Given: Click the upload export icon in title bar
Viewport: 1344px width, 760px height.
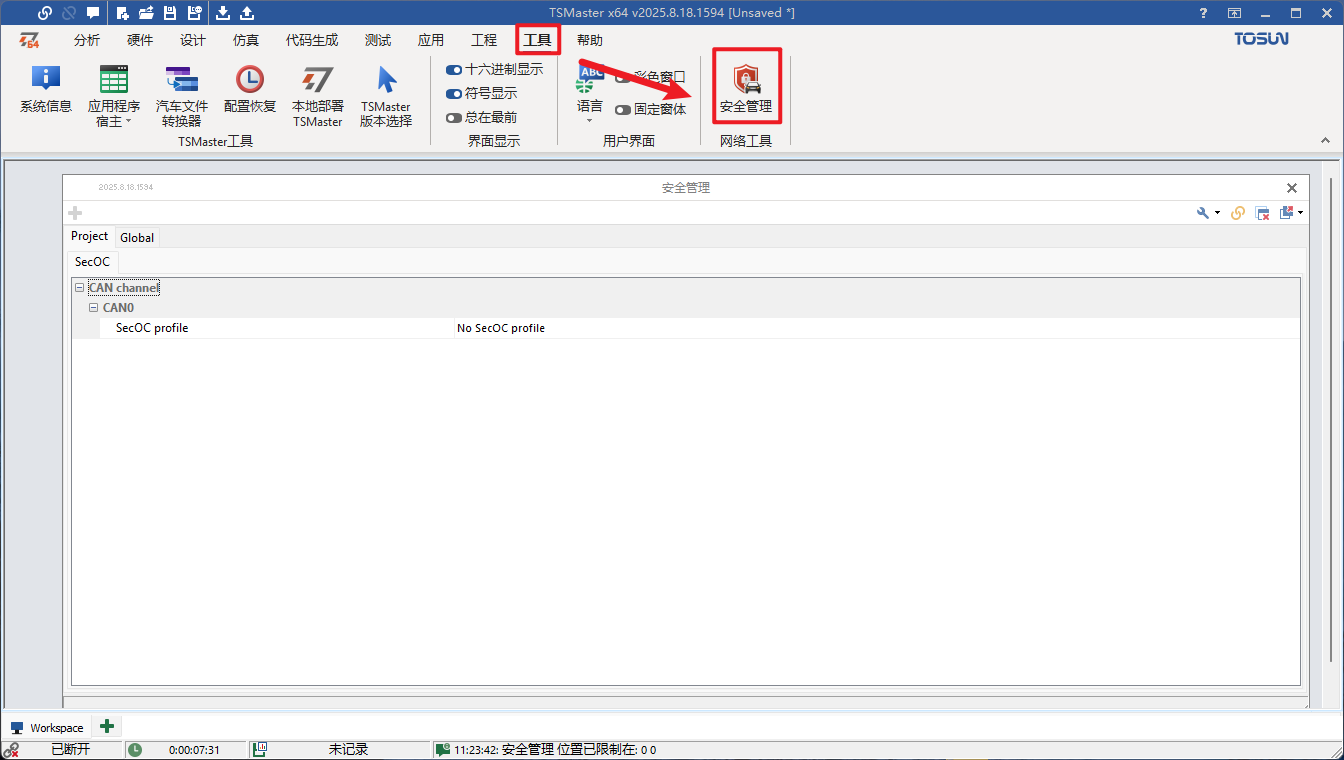Looking at the screenshot, I should [247, 13].
